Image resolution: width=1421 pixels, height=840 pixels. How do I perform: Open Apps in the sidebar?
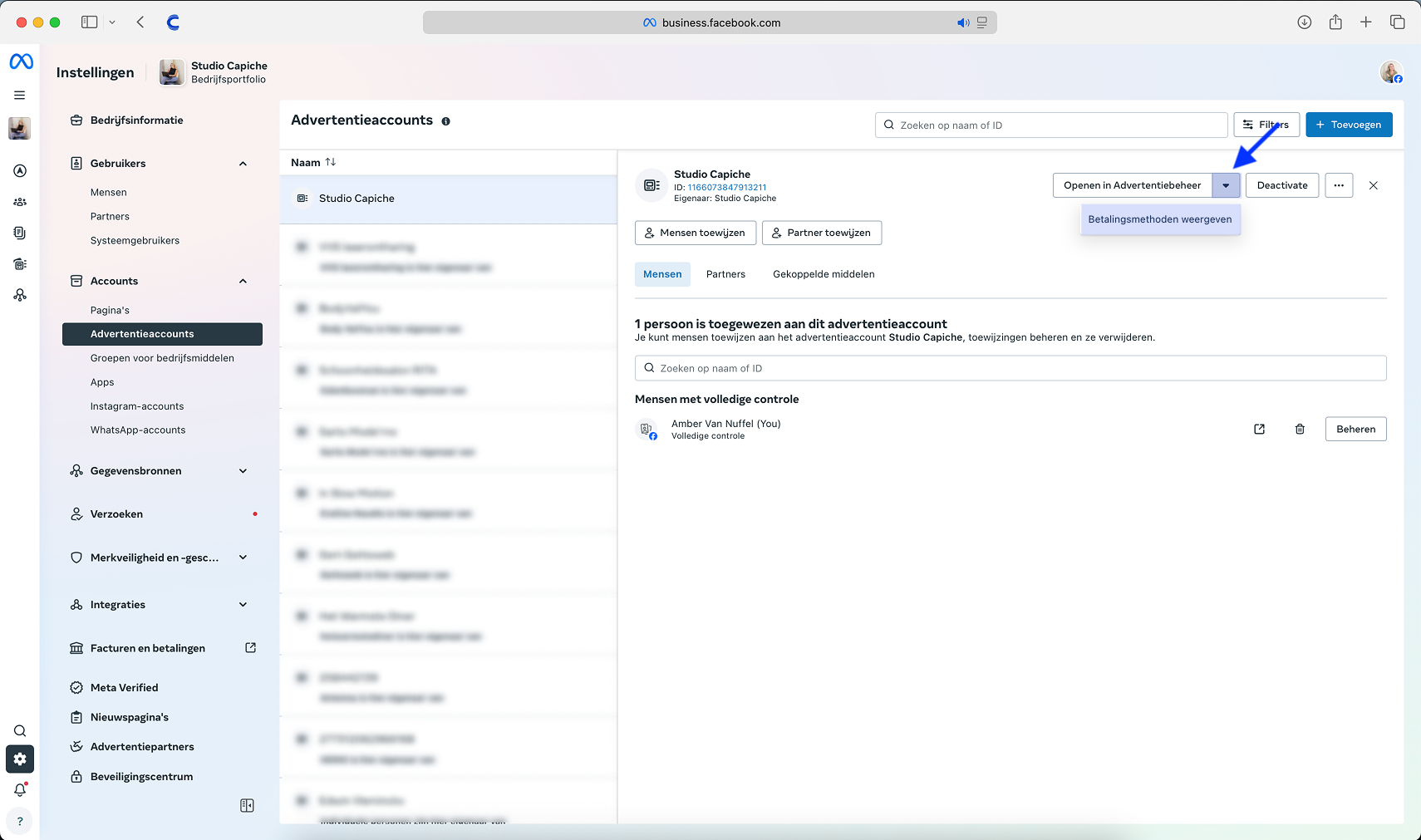pos(102,382)
